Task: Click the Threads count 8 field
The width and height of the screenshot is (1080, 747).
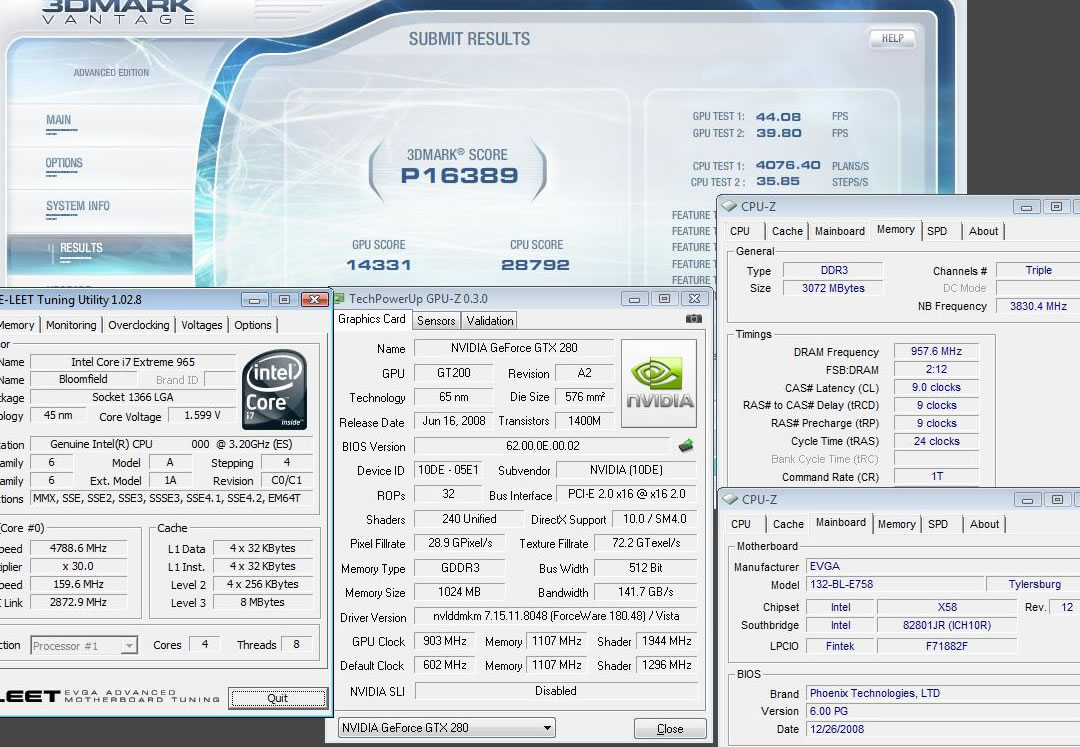Action: (296, 645)
